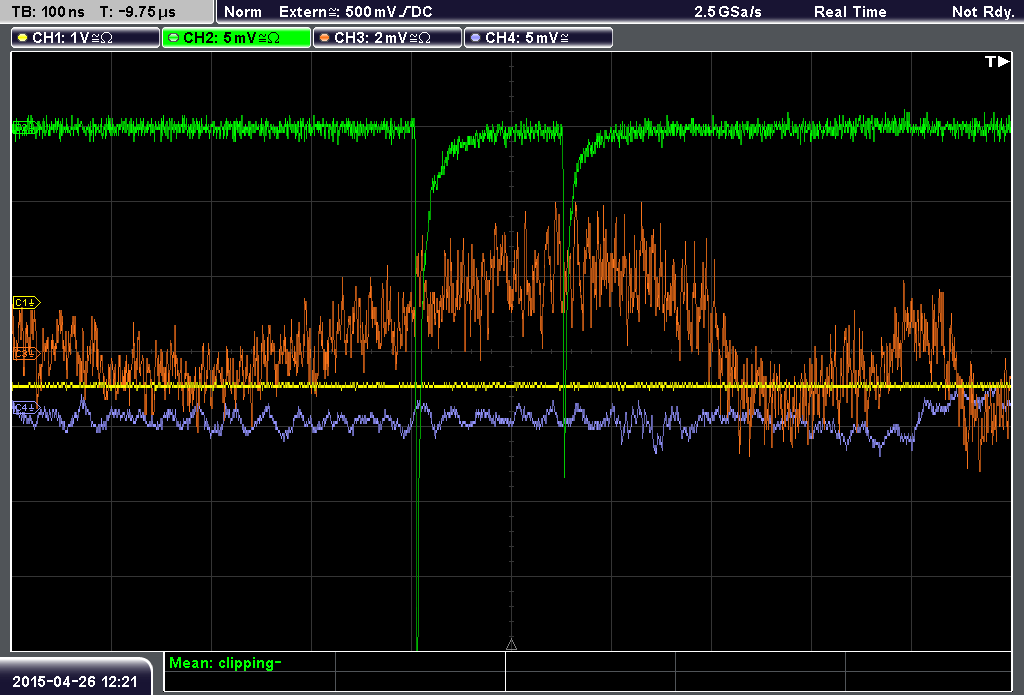Click the TB: 100 ns time base readout
The height and width of the screenshot is (695, 1024).
point(48,12)
